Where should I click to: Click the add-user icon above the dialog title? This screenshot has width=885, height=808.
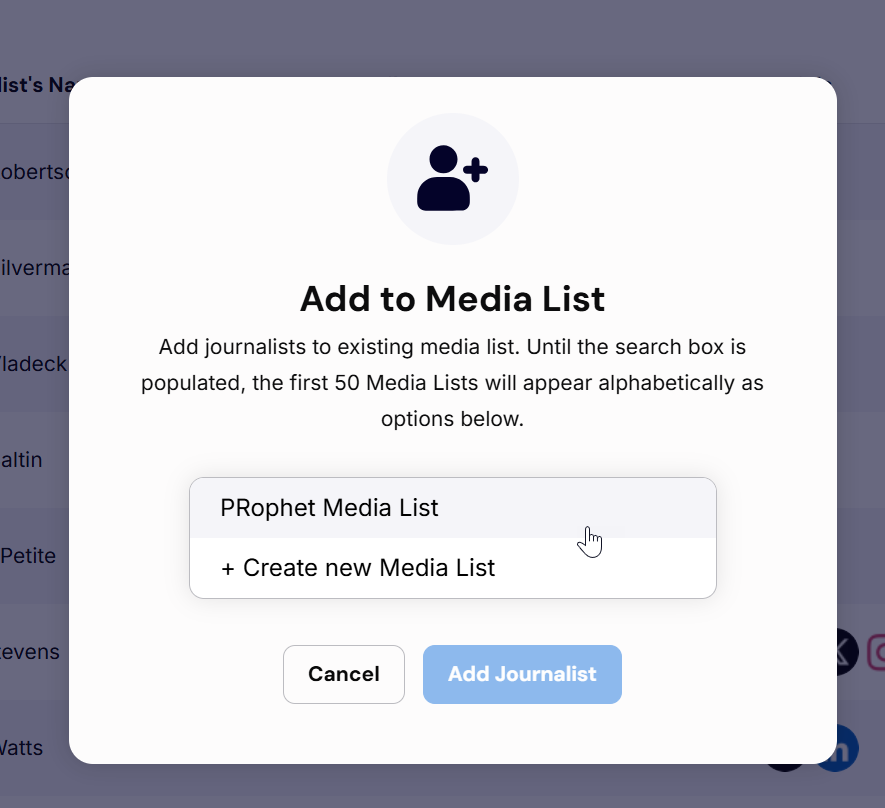pyautogui.click(x=452, y=178)
